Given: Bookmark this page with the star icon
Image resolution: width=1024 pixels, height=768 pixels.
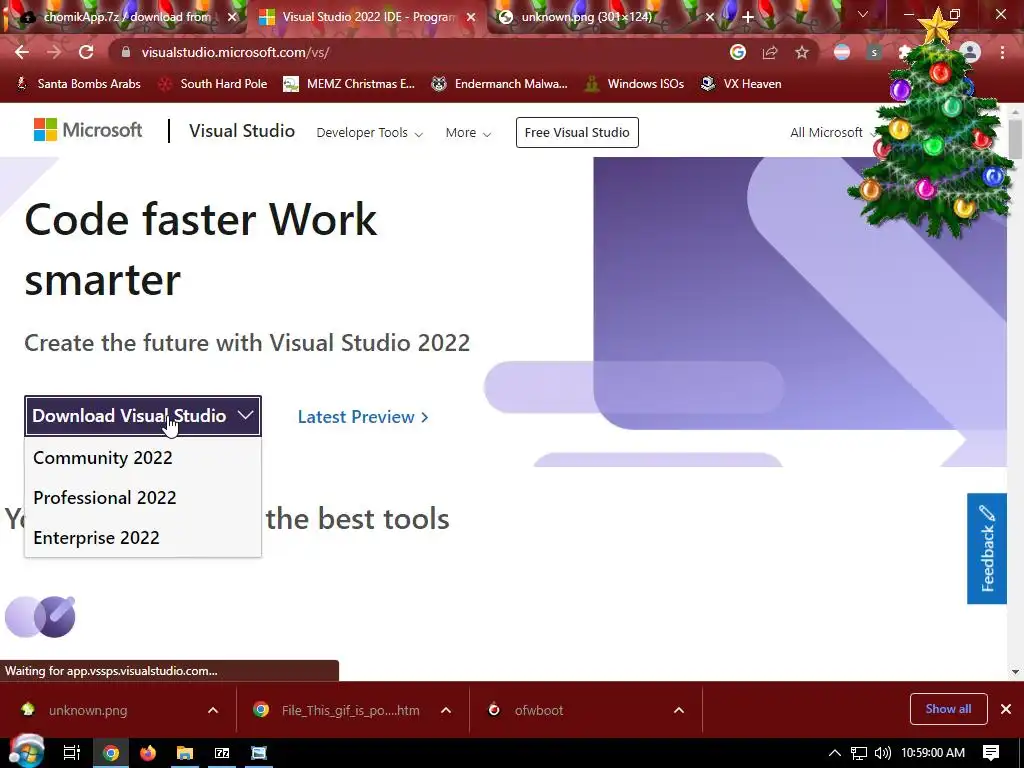Looking at the screenshot, I should coord(802,52).
